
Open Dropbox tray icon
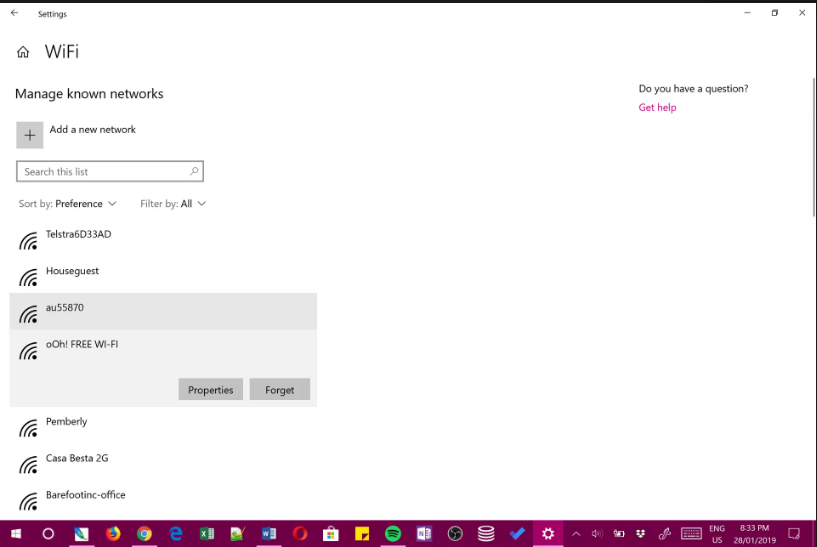tap(641, 533)
